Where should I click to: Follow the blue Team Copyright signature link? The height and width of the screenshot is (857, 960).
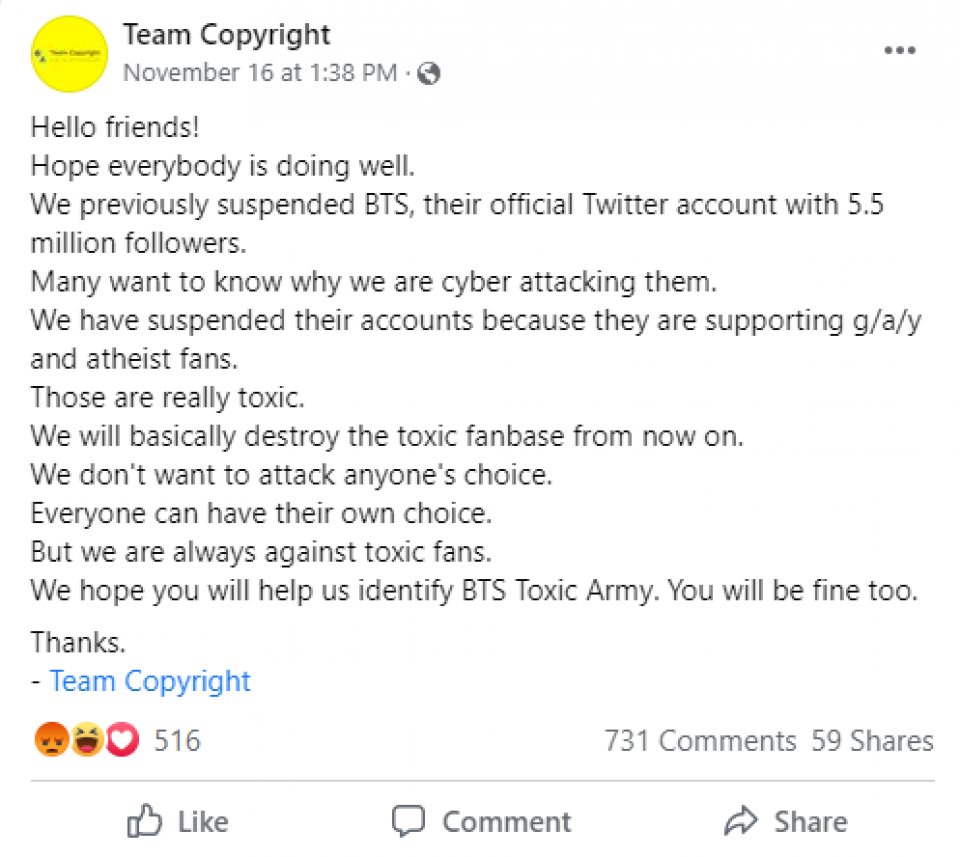[x=150, y=681]
